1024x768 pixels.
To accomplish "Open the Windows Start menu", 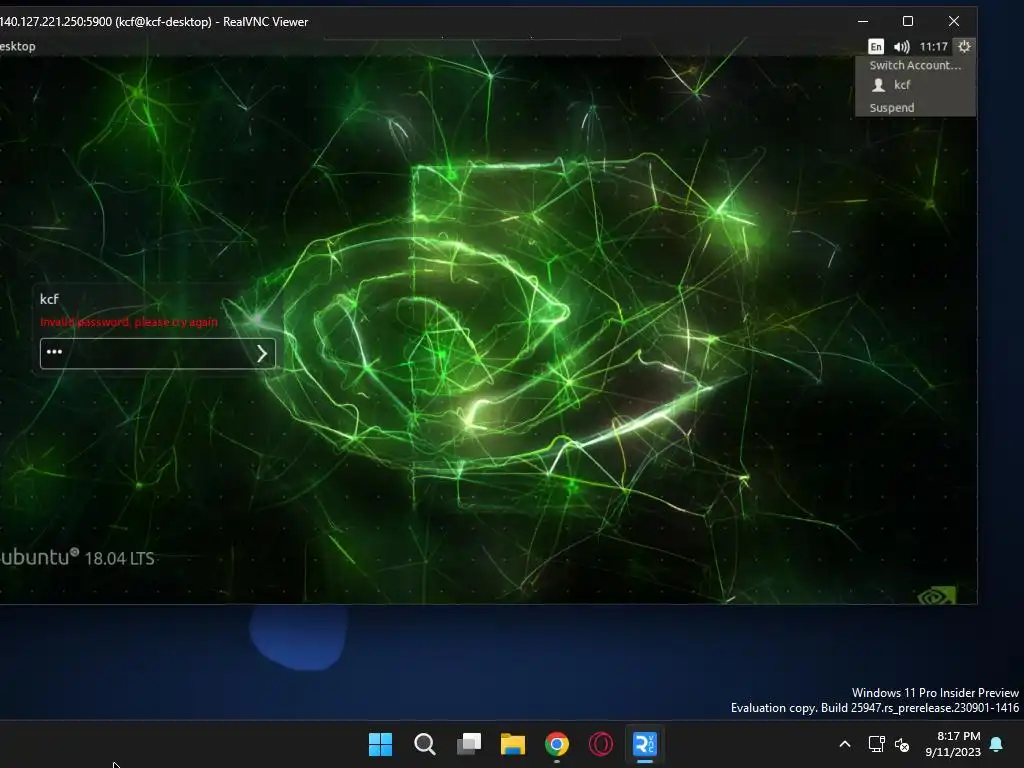I will pos(380,744).
